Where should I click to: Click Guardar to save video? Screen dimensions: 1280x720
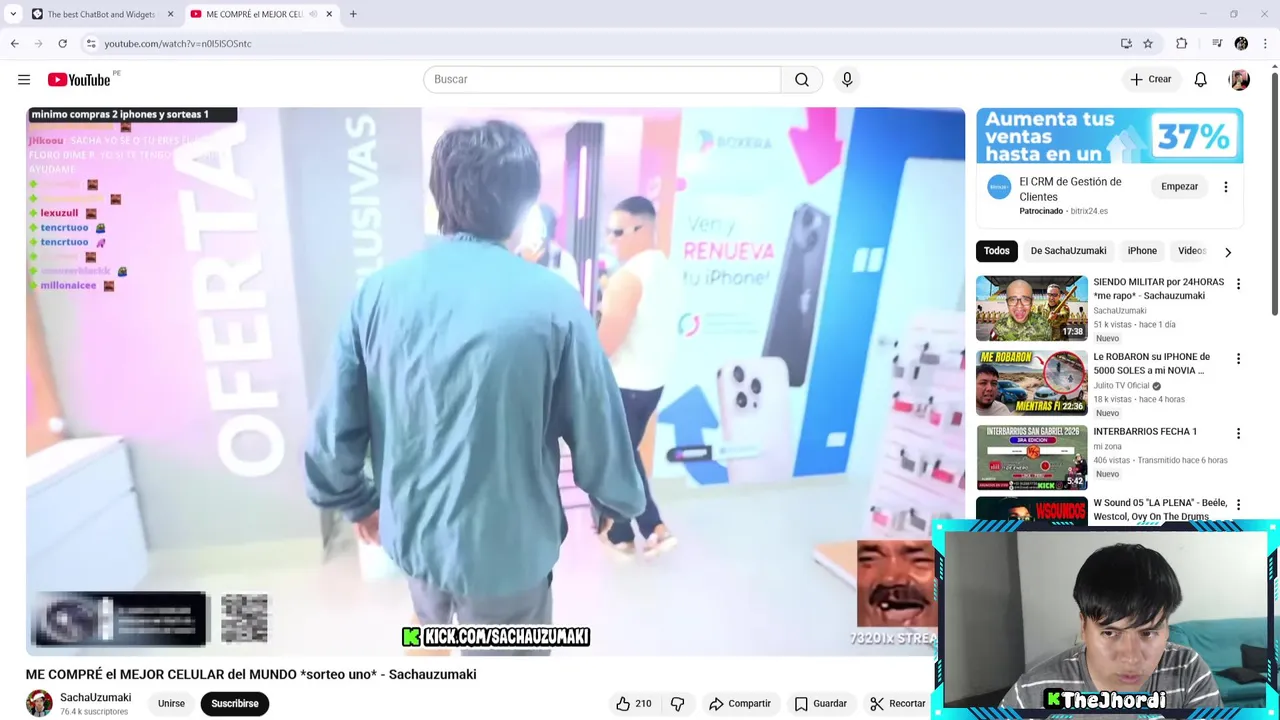[820, 704]
